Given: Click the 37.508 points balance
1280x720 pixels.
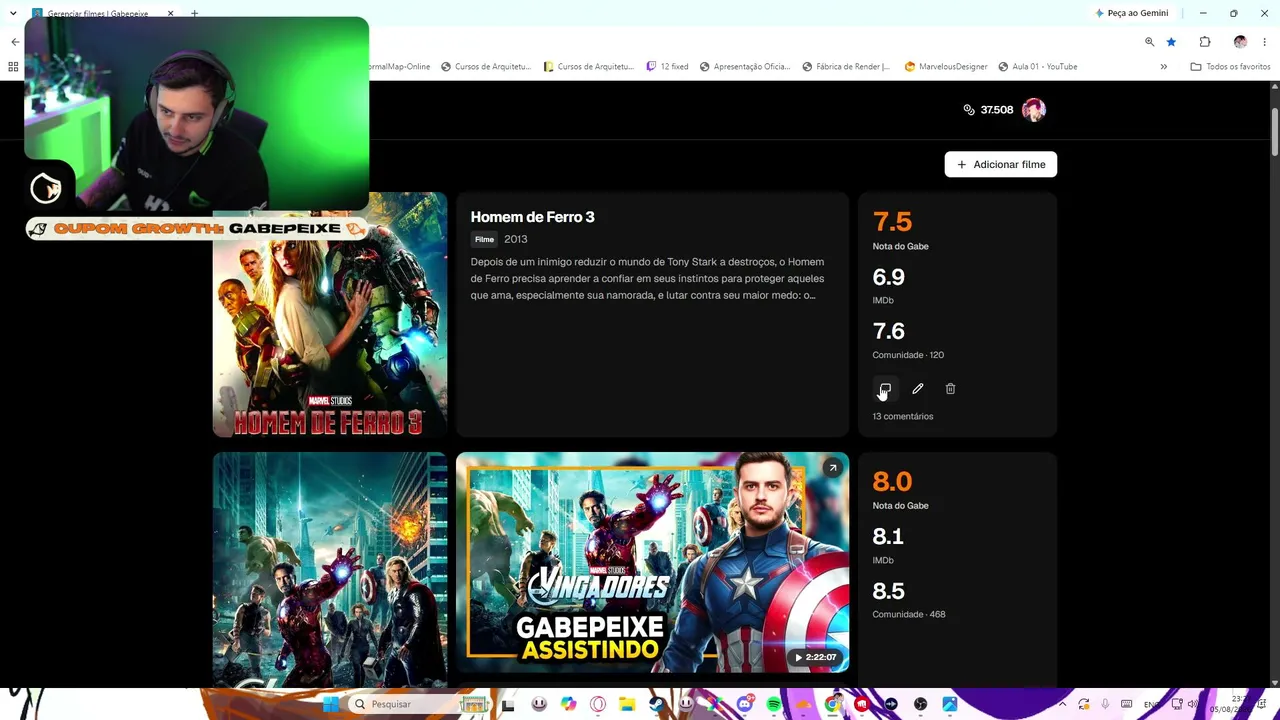Looking at the screenshot, I should coord(997,110).
